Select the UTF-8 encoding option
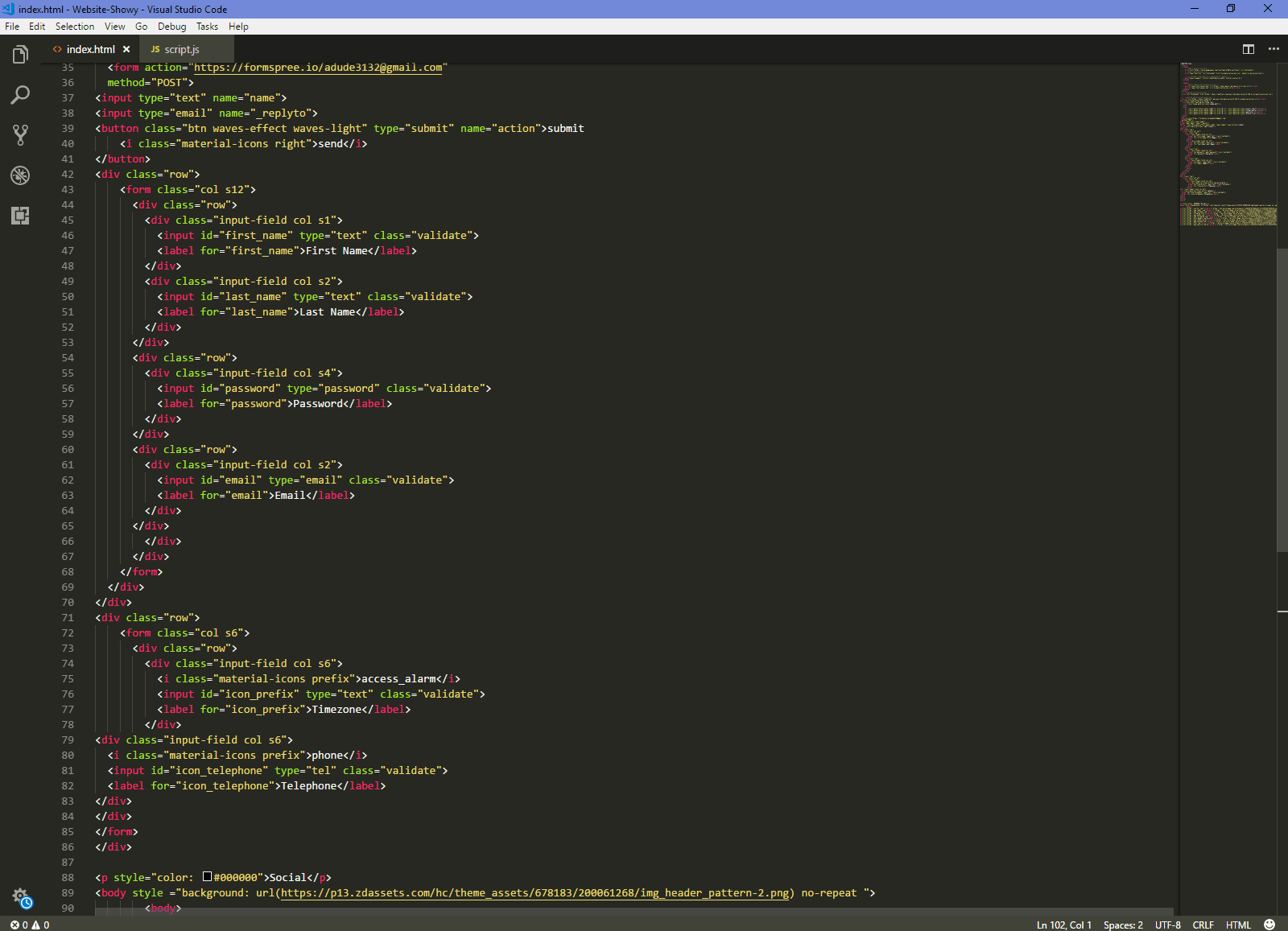 (1167, 925)
